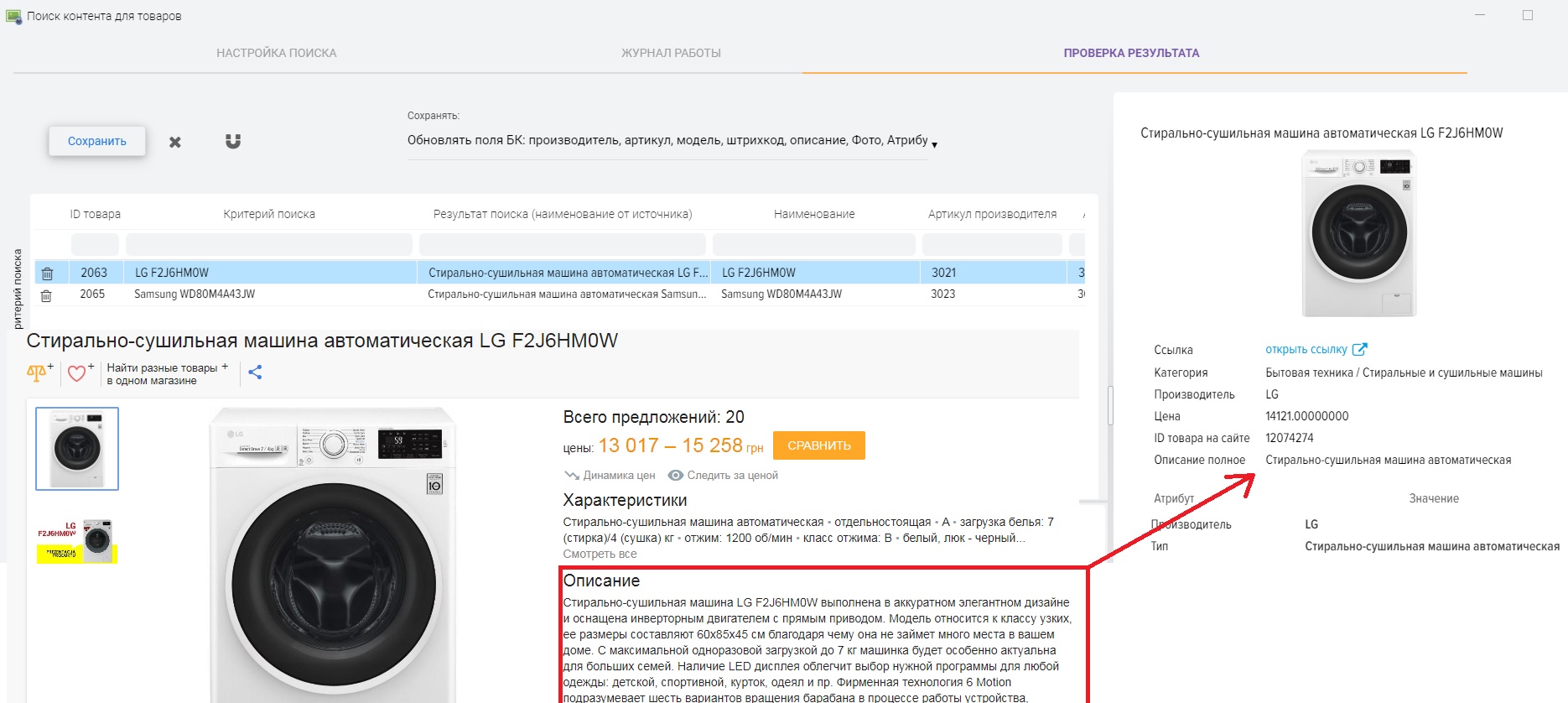1568x703 pixels.
Task: Click the Смотреть все link
Action: click(x=600, y=554)
